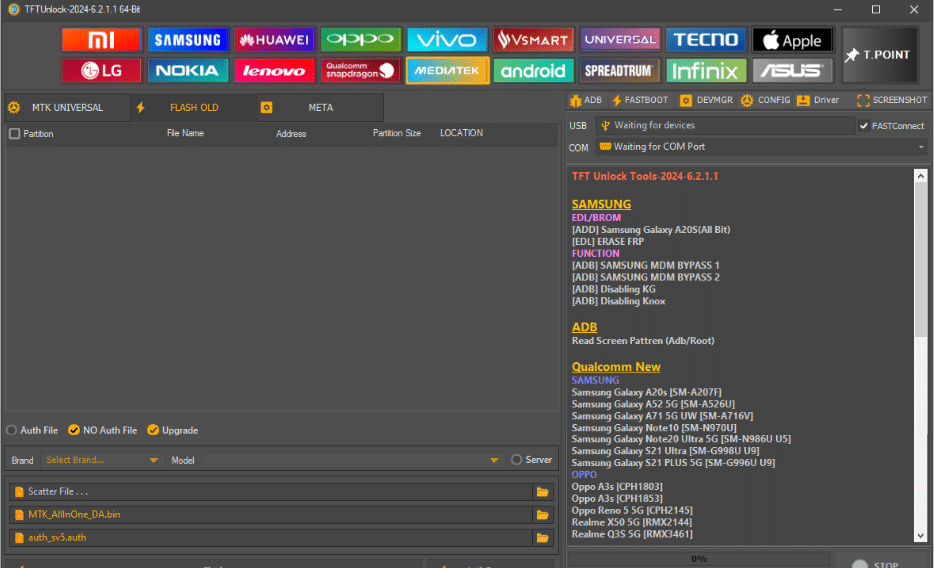The width and height of the screenshot is (934, 568).
Task: Select the Xiaomi MI brand icon
Action: [101, 40]
